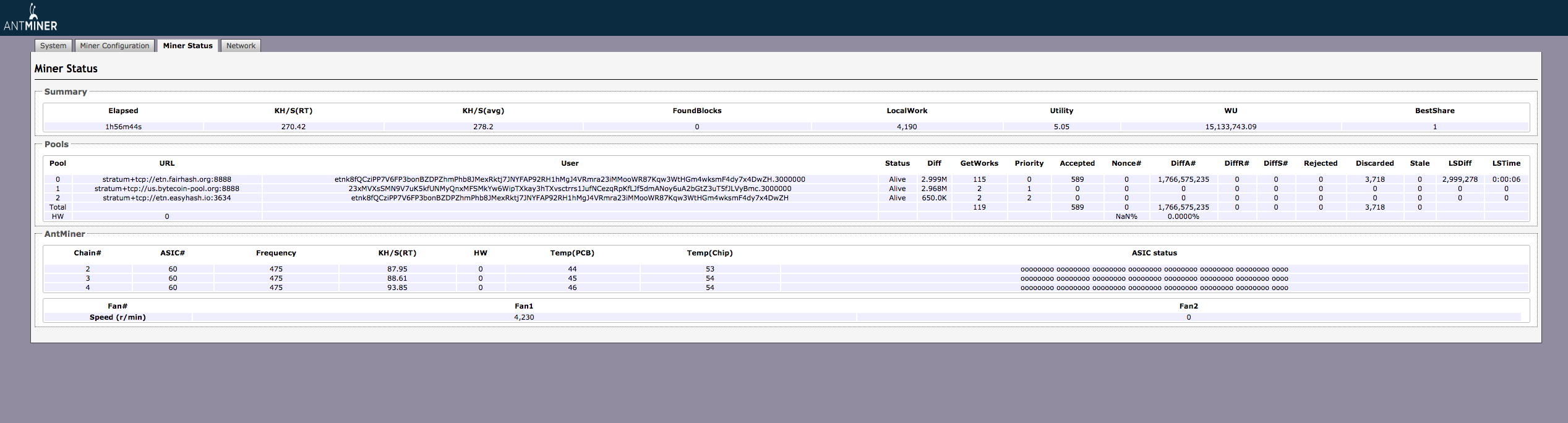Click the 'Priority' column header
The width and height of the screenshot is (1568, 423).
[1029, 163]
